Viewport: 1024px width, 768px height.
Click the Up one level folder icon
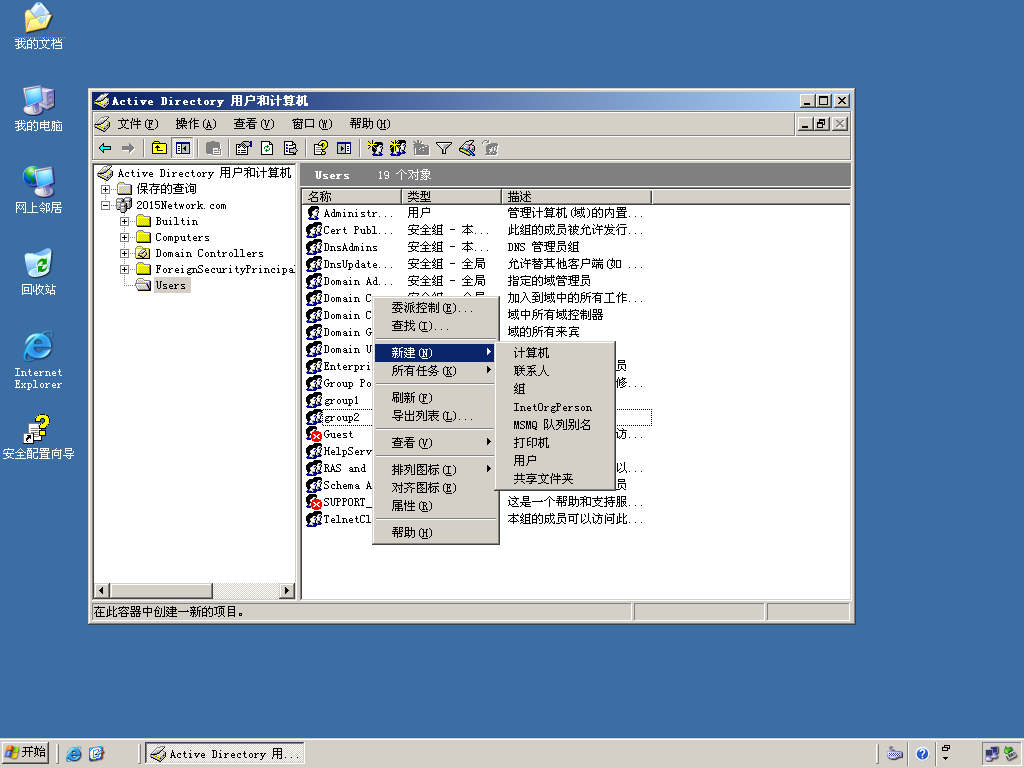coord(159,148)
